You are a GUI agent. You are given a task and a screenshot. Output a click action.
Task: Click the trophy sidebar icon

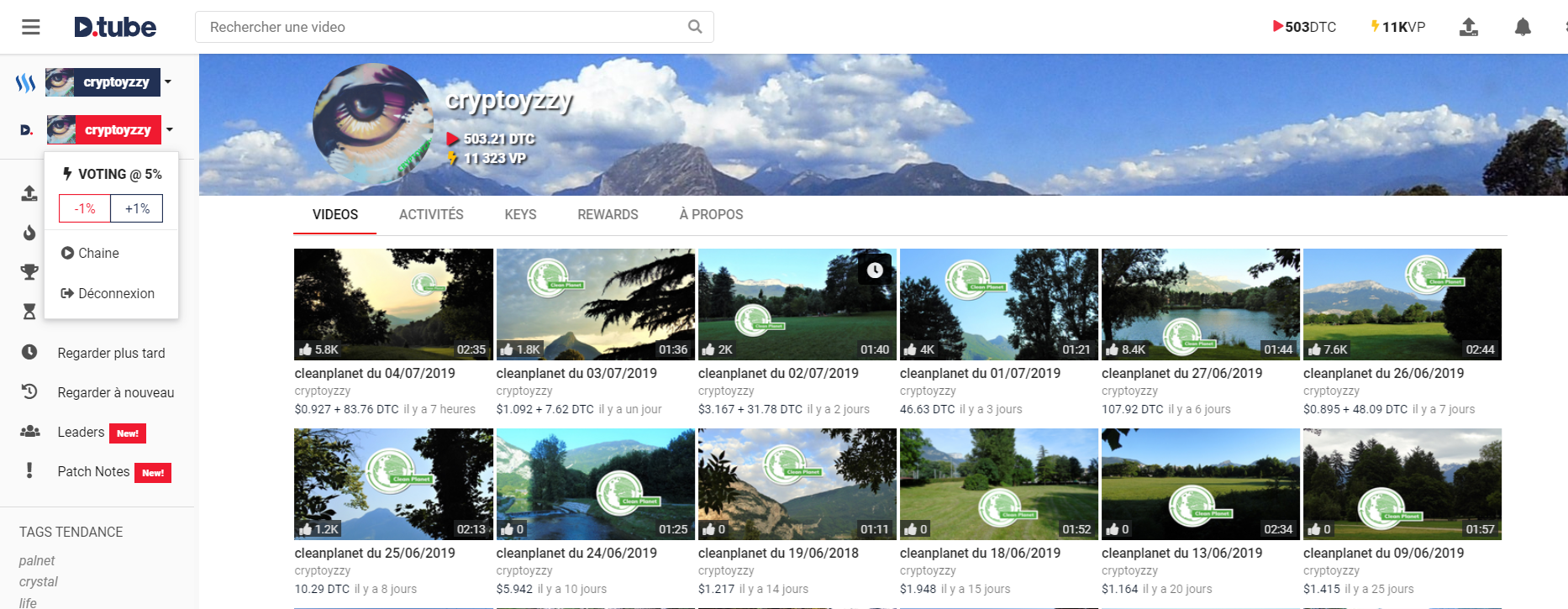29,271
